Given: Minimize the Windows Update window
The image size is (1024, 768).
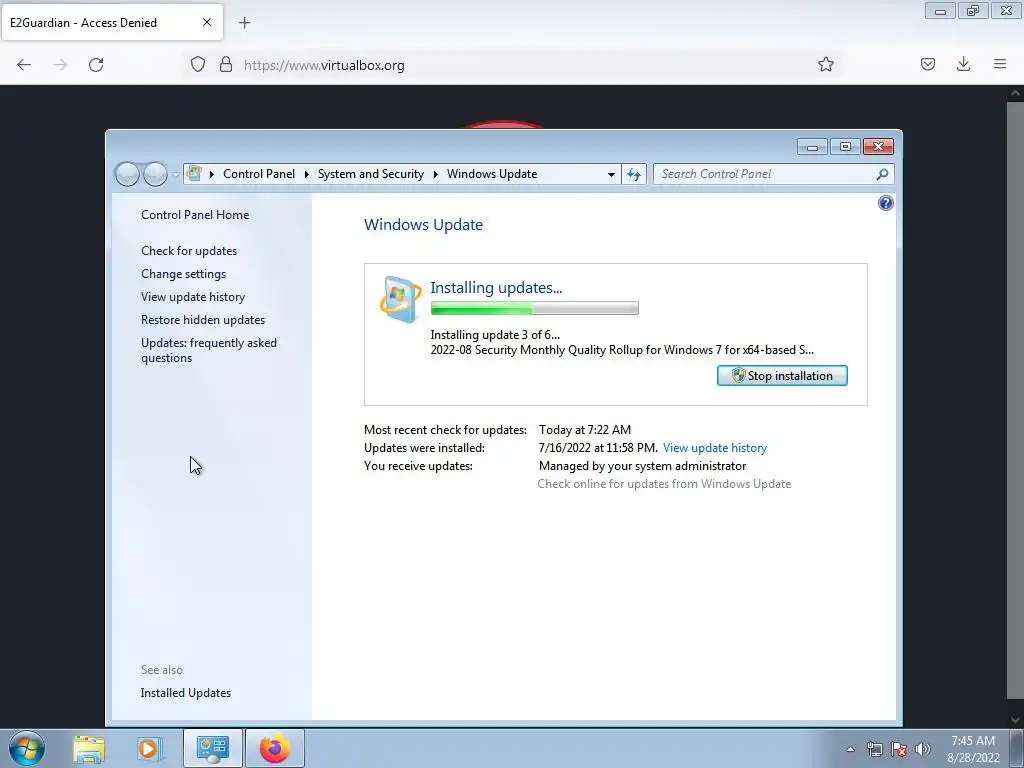Looking at the screenshot, I should pyautogui.click(x=812, y=147).
